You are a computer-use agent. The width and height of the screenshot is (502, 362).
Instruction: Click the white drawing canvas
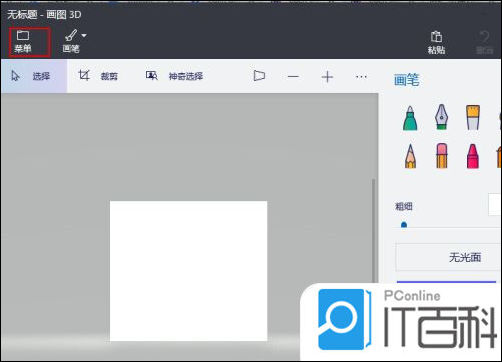(x=188, y=271)
